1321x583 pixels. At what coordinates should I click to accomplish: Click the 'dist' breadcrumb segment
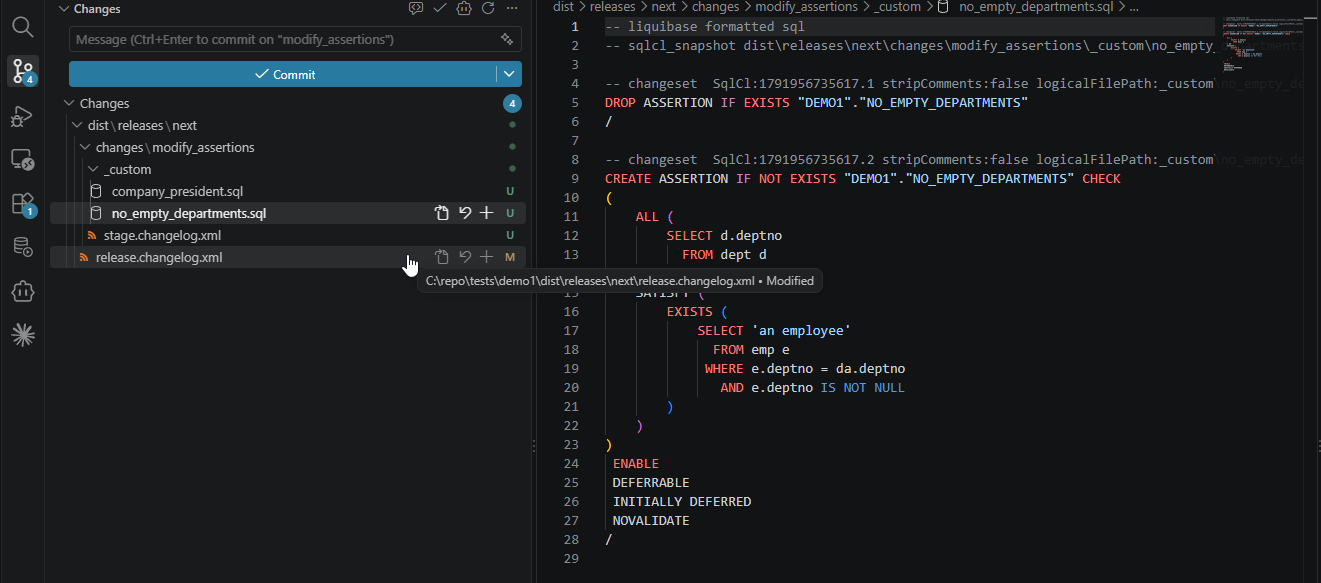563,6
